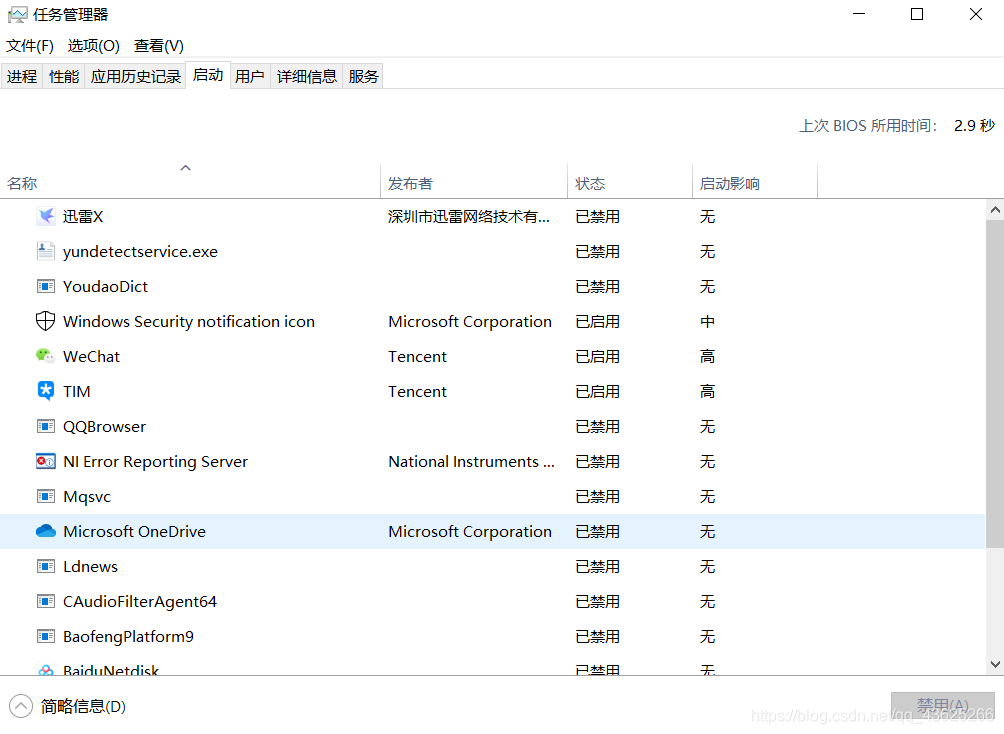
Task: Click the BaofengPlatform9 row icon
Action: (x=45, y=636)
